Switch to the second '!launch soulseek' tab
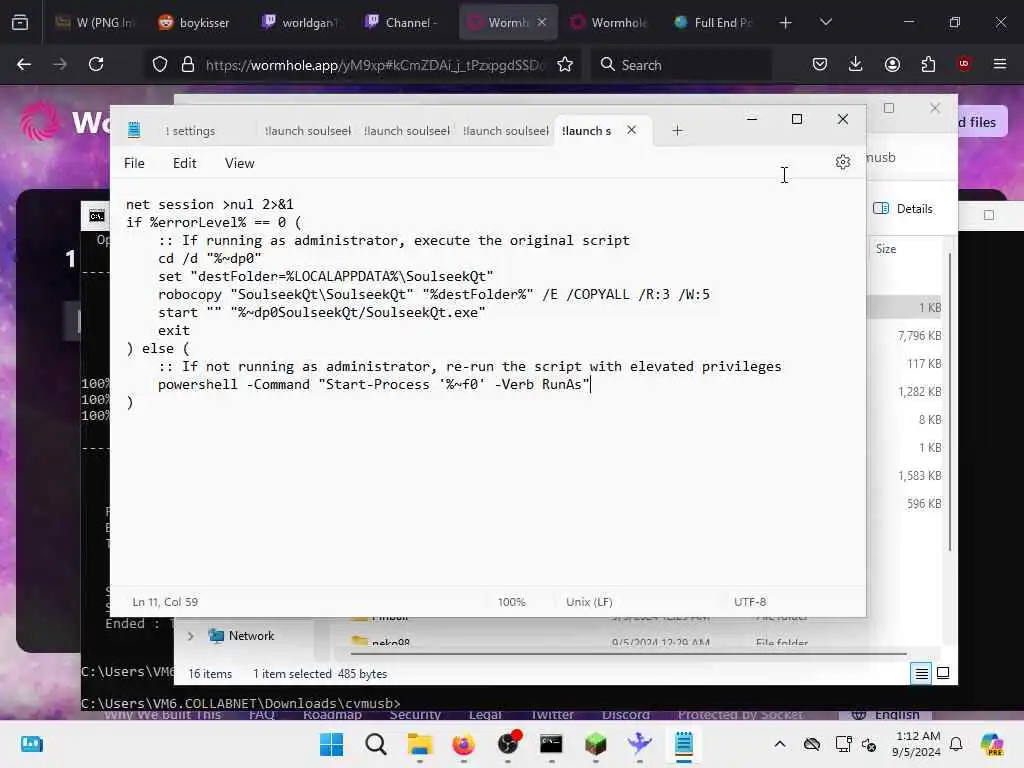 (x=407, y=131)
